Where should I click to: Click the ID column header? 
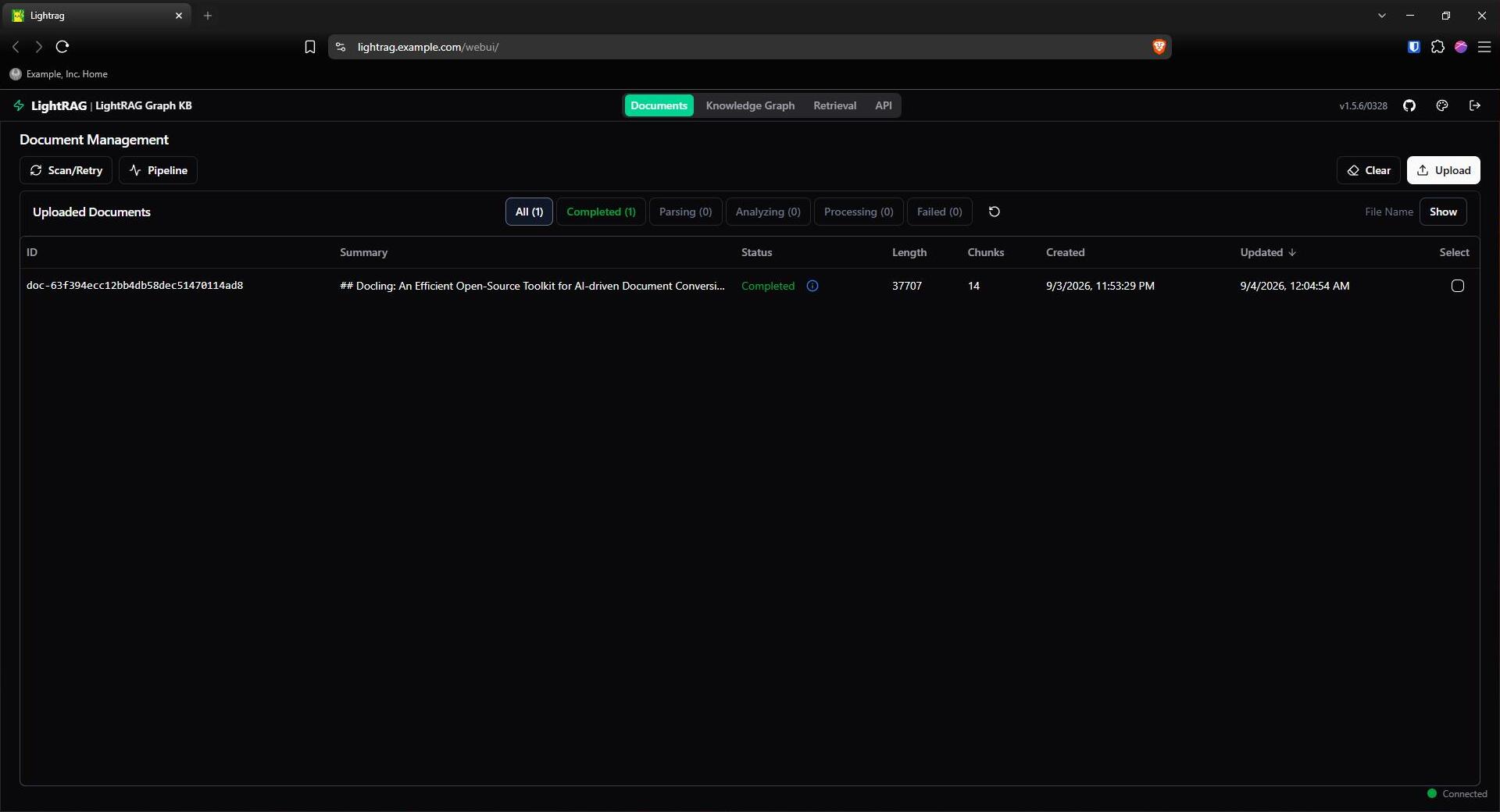pos(32,252)
